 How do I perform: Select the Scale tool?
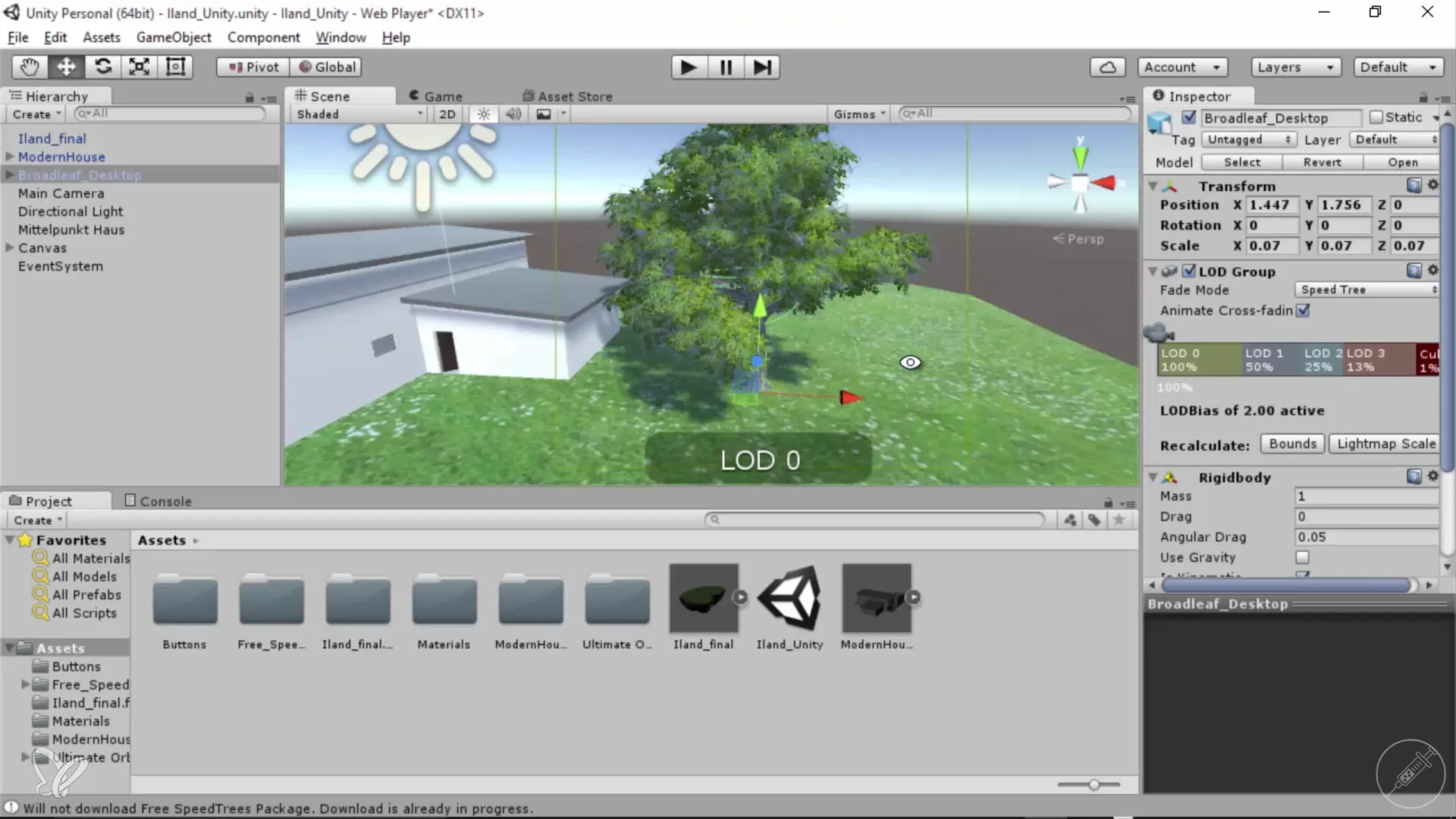click(x=139, y=67)
